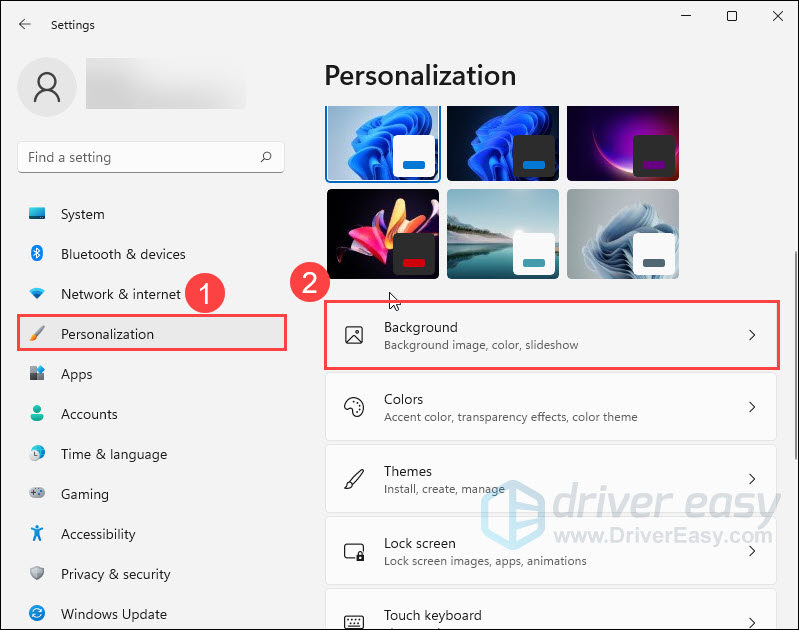Click the user profile avatar

tap(47, 87)
